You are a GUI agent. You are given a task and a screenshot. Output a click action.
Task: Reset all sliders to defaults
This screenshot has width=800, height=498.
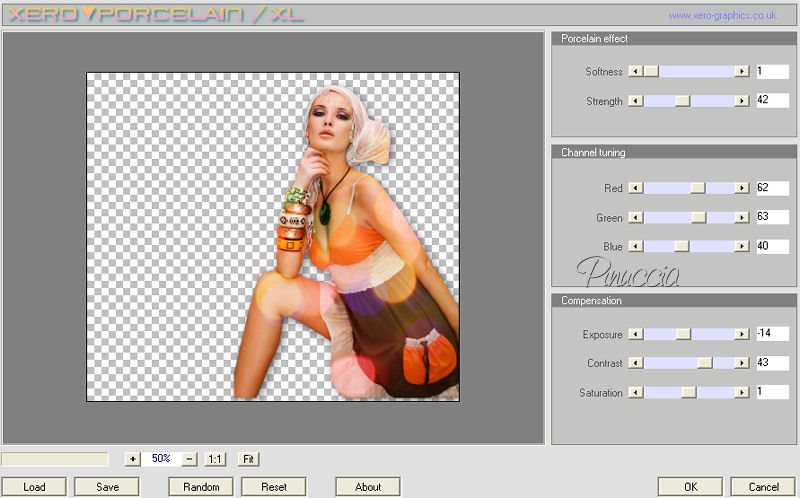click(274, 487)
